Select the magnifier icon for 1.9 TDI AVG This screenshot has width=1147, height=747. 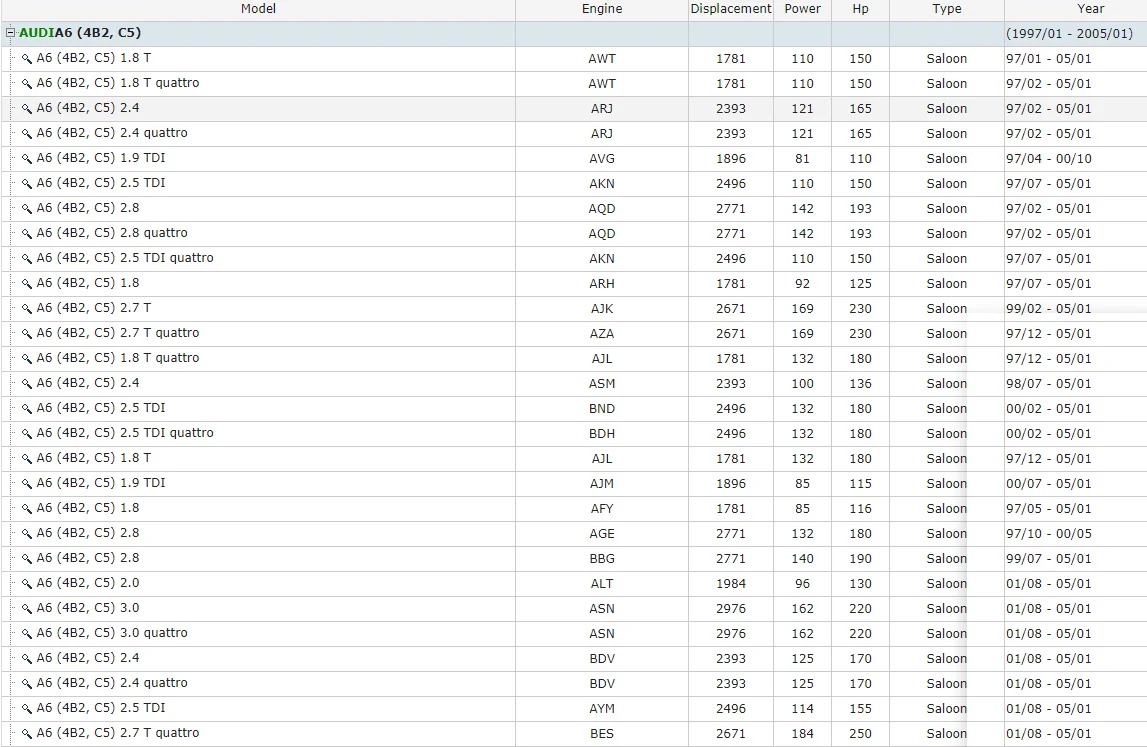26,159
